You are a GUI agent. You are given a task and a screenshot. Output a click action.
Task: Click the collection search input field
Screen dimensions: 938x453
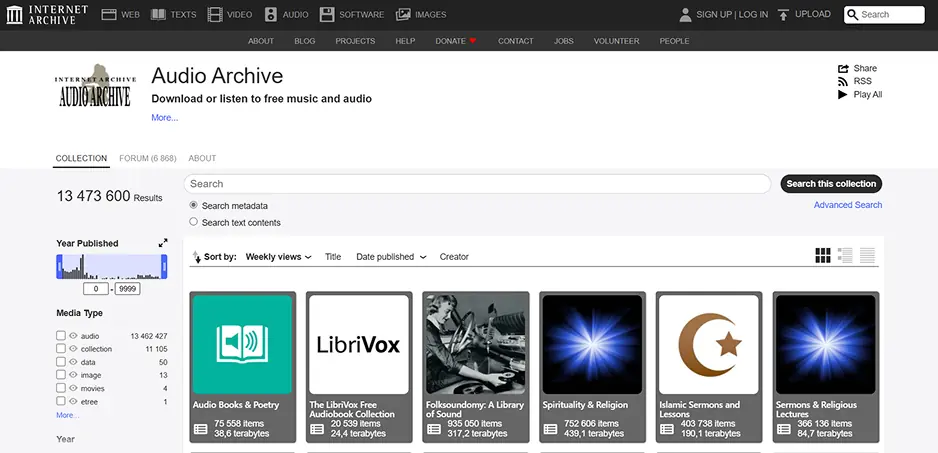[477, 184]
